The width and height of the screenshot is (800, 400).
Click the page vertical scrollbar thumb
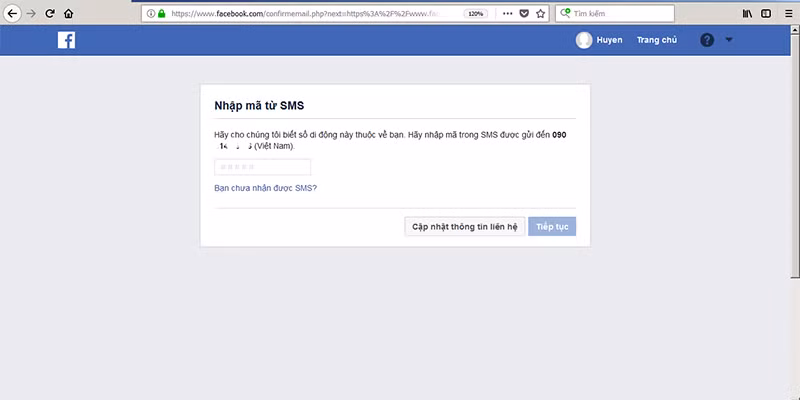pyautogui.click(x=795, y=156)
